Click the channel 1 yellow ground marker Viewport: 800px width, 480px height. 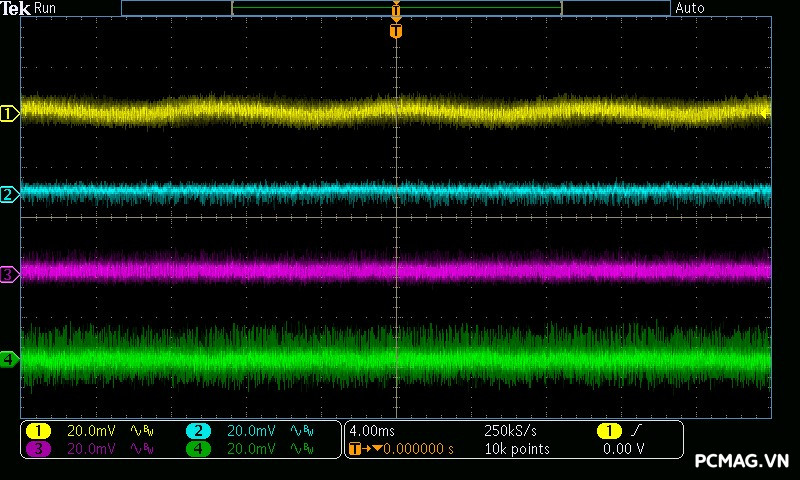pyautogui.click(x=9, y=114)
